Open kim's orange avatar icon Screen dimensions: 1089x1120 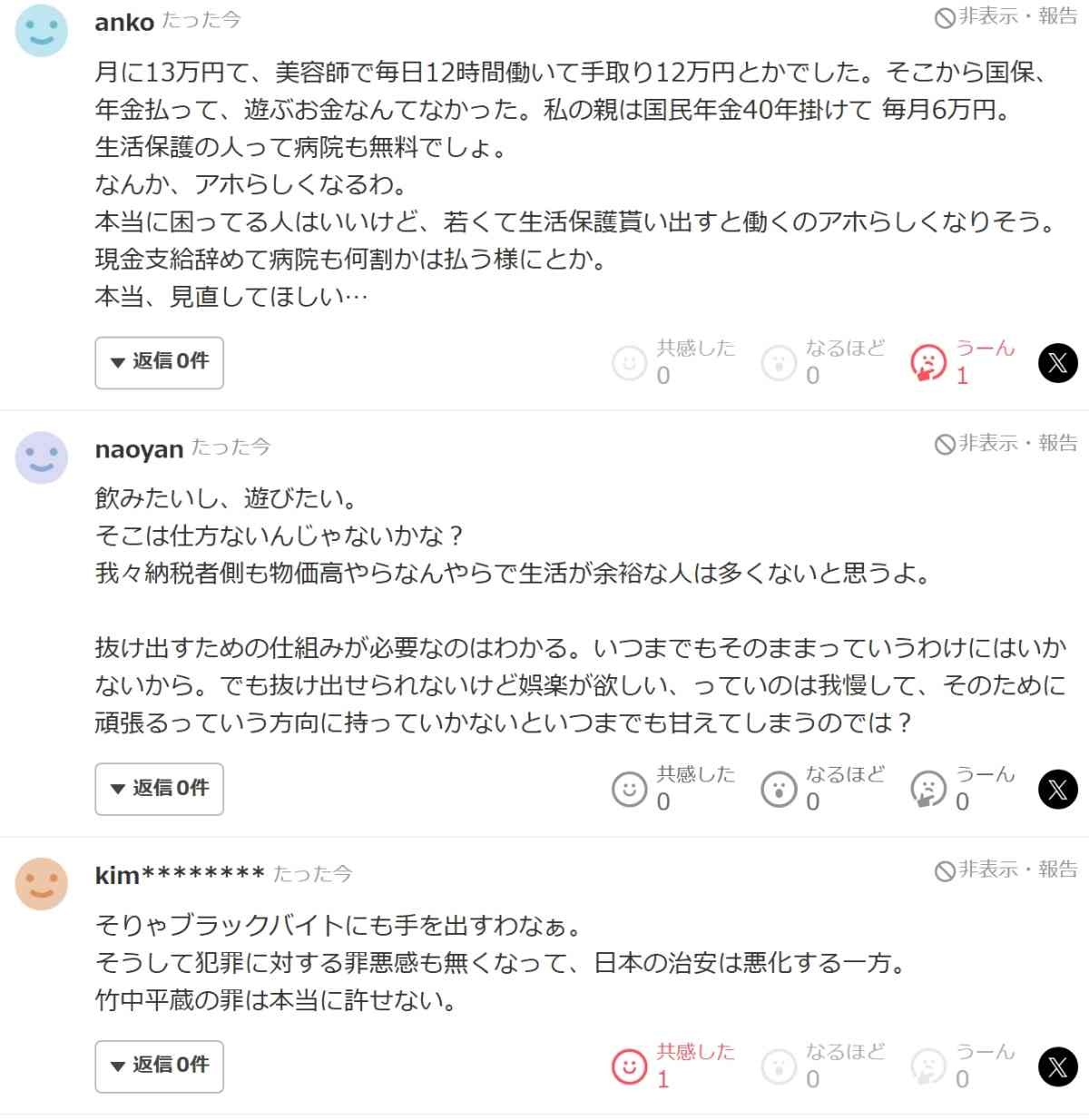pos(42,883)
